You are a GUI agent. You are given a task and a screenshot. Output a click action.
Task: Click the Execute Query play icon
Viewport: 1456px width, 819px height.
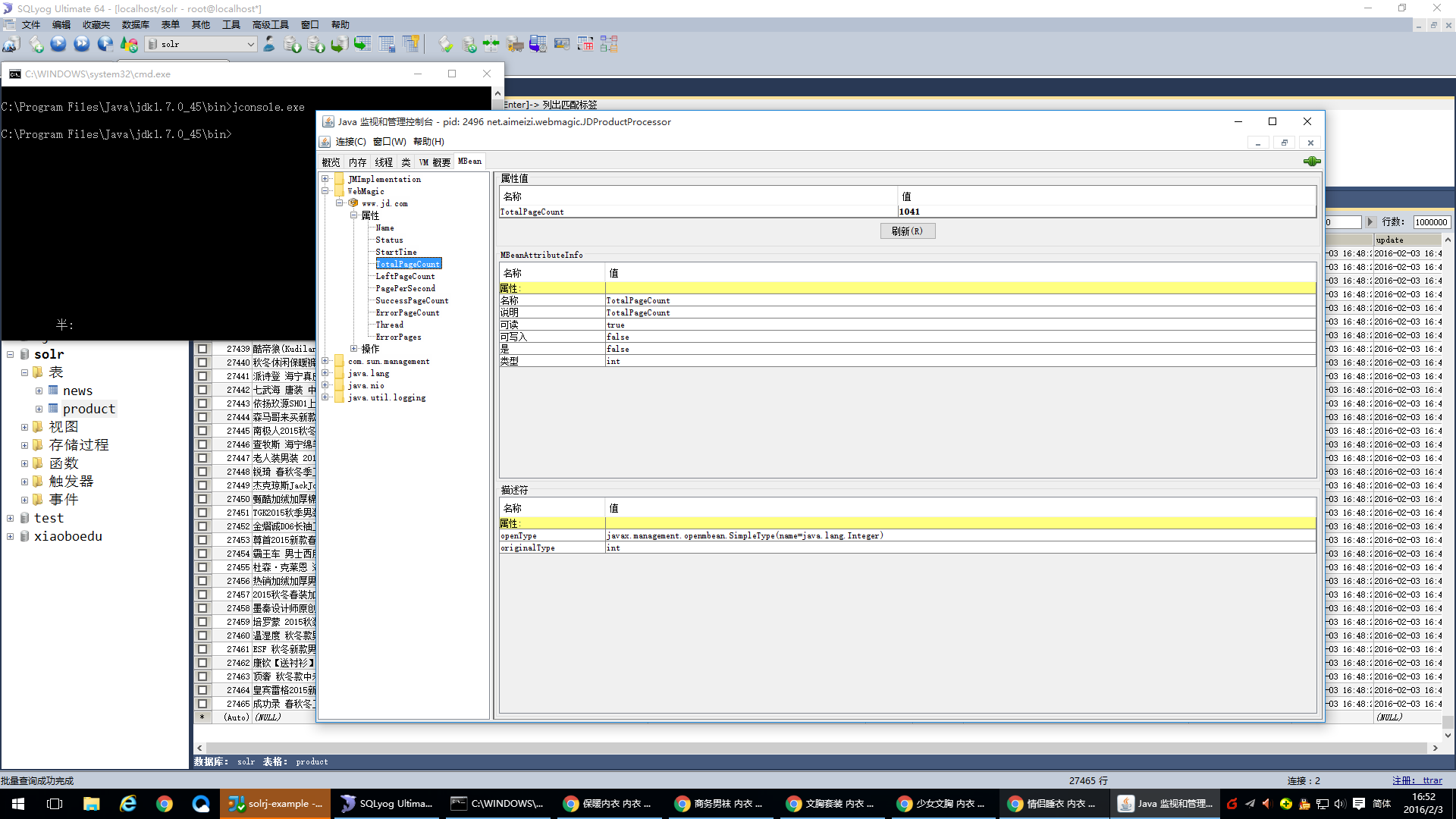click(58, 45)
